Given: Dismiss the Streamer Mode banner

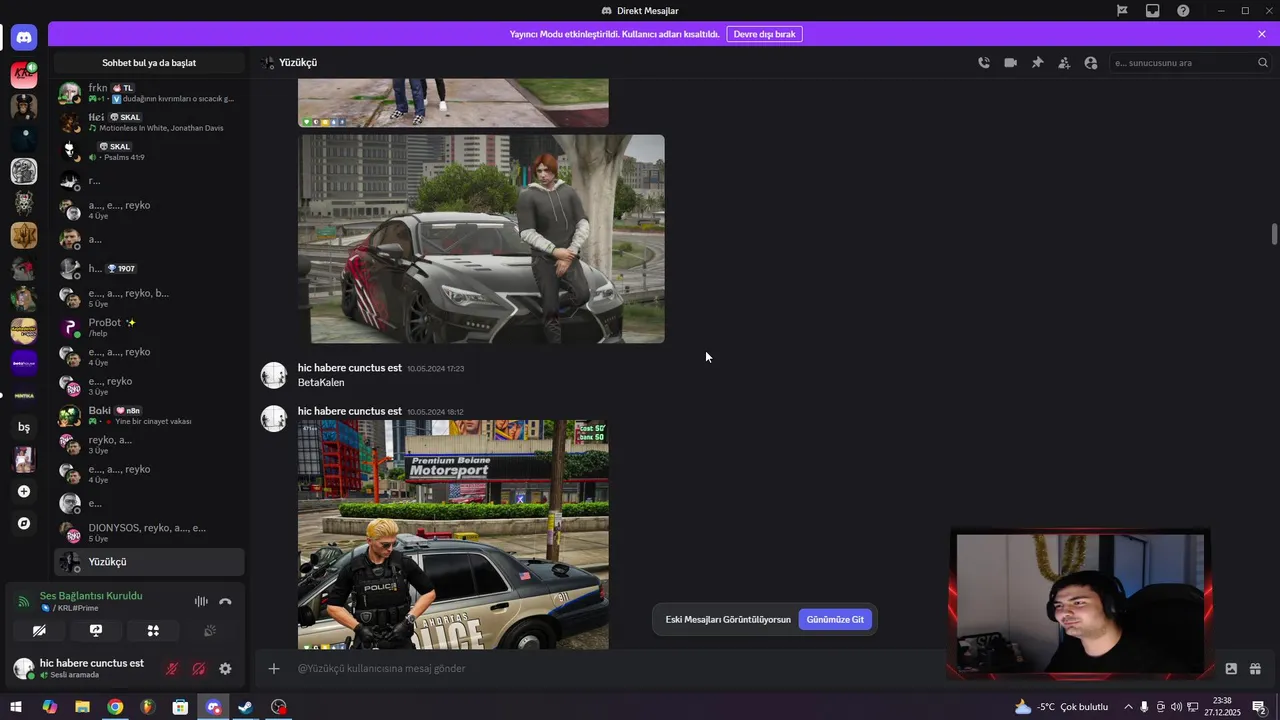Looking at the screenshot, I should pos(1262,34).
